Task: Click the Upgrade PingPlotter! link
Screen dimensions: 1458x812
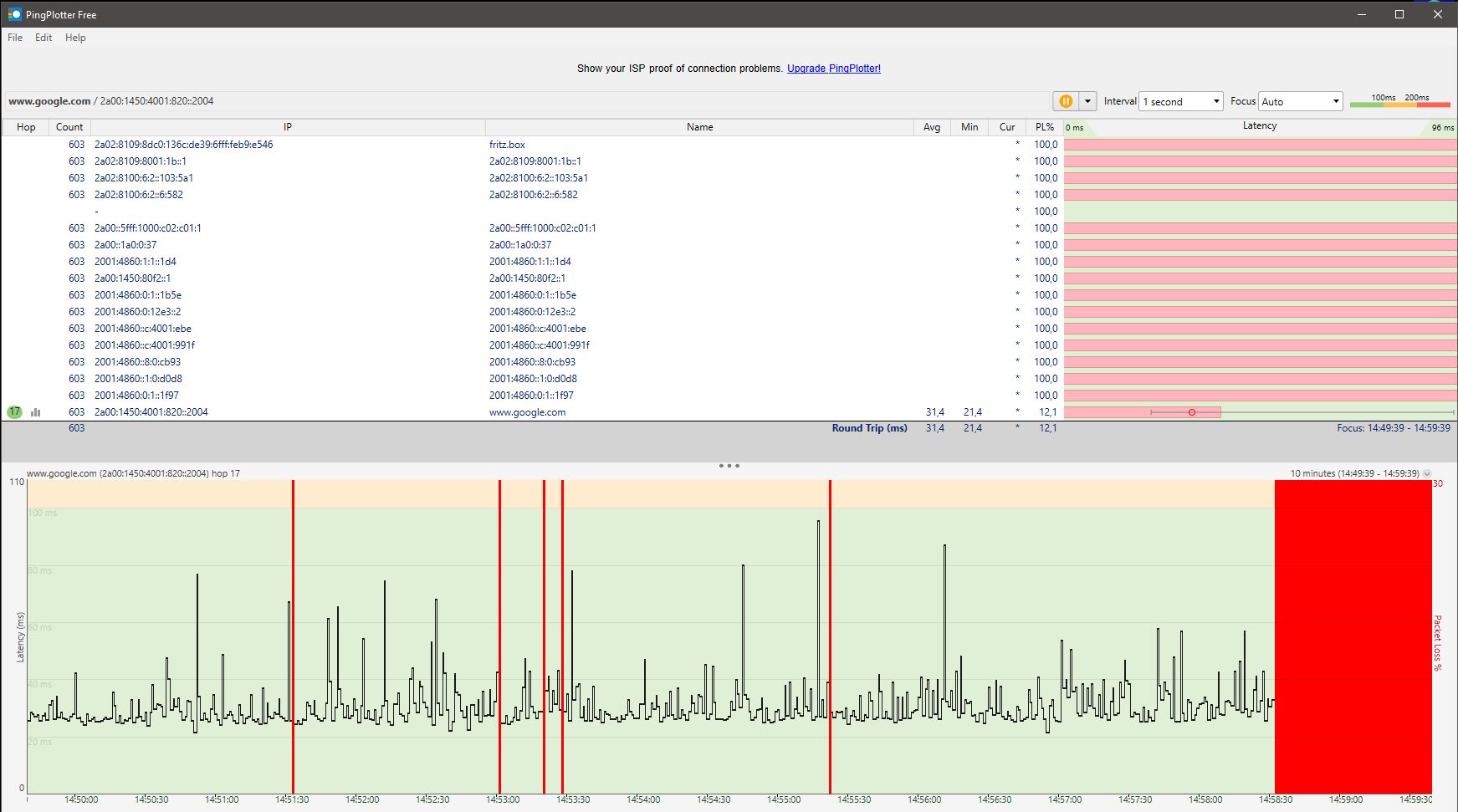Action: point(833,69)
